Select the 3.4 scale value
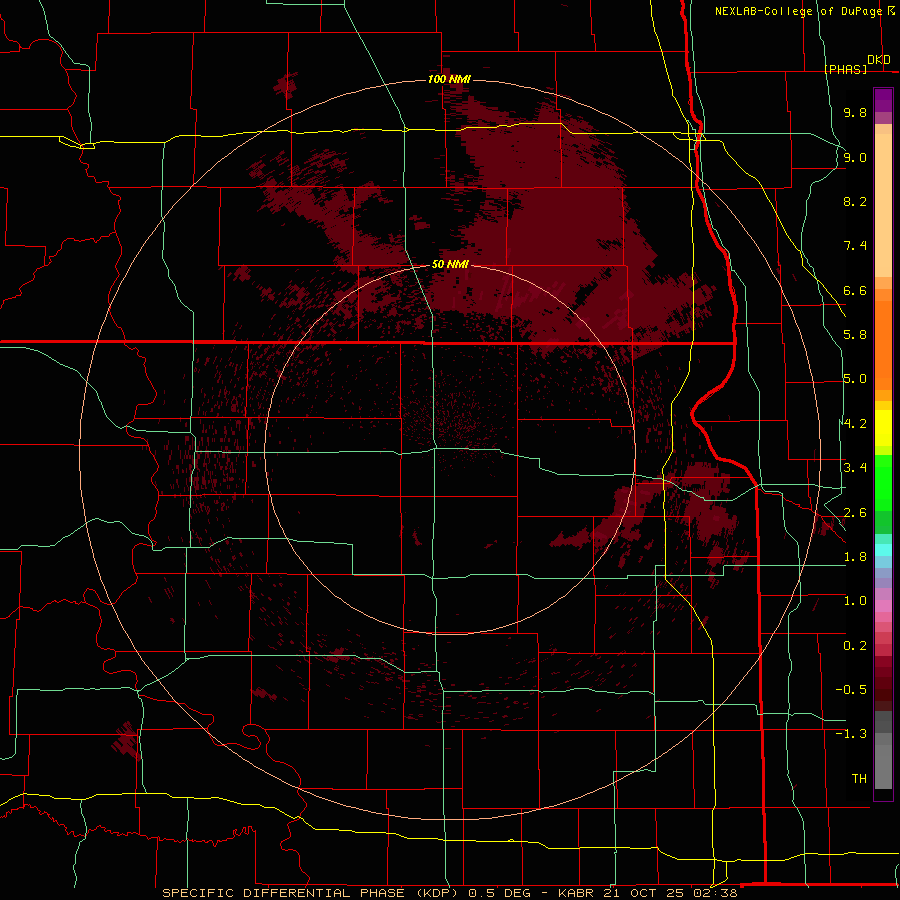The width and height of the screenshot is (900, 900). tap(855, 468)
